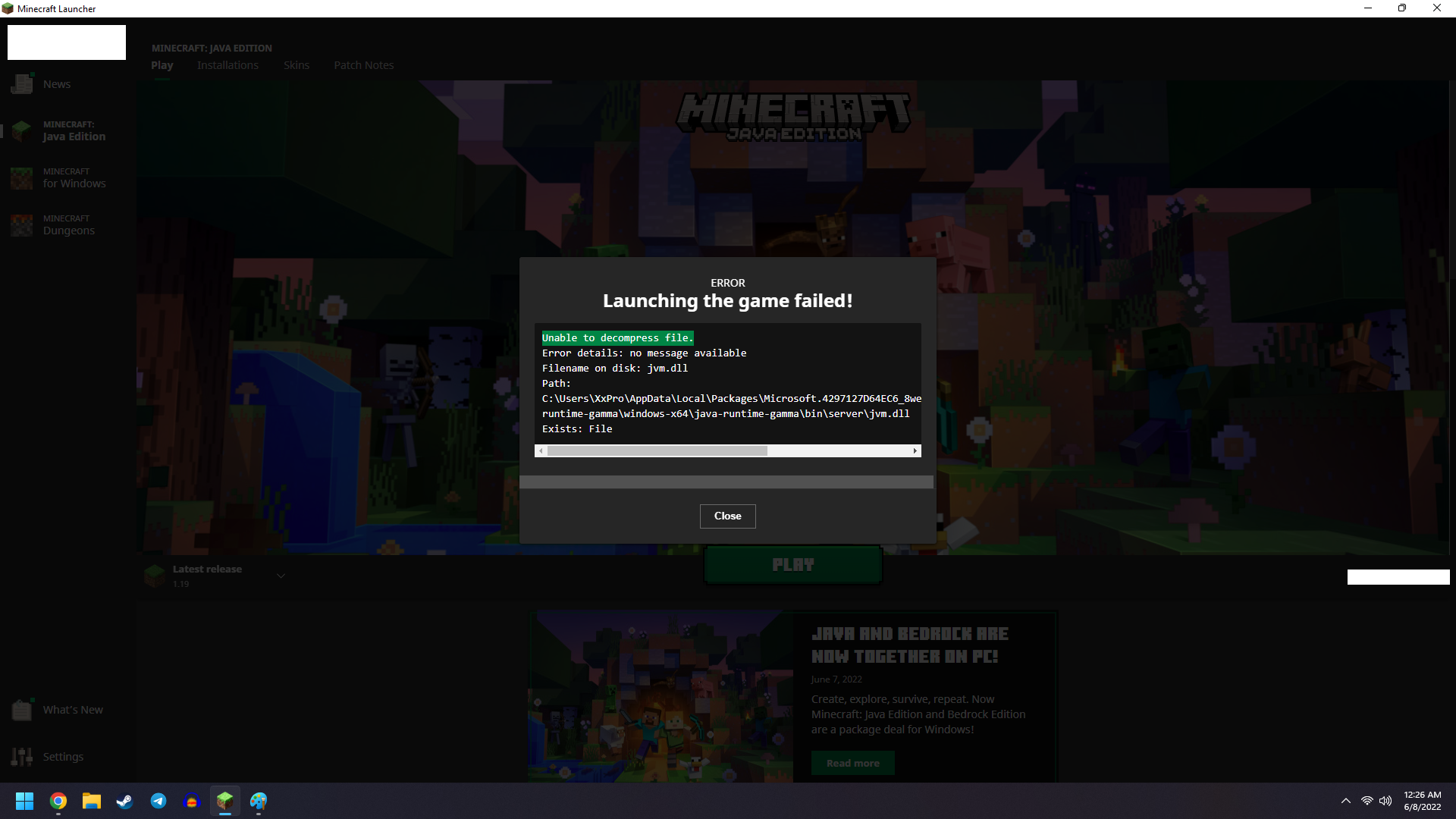Click the Java and Bedrock news thumbnail
This screenshot has height=819, width=1456.
coord(661,696)
